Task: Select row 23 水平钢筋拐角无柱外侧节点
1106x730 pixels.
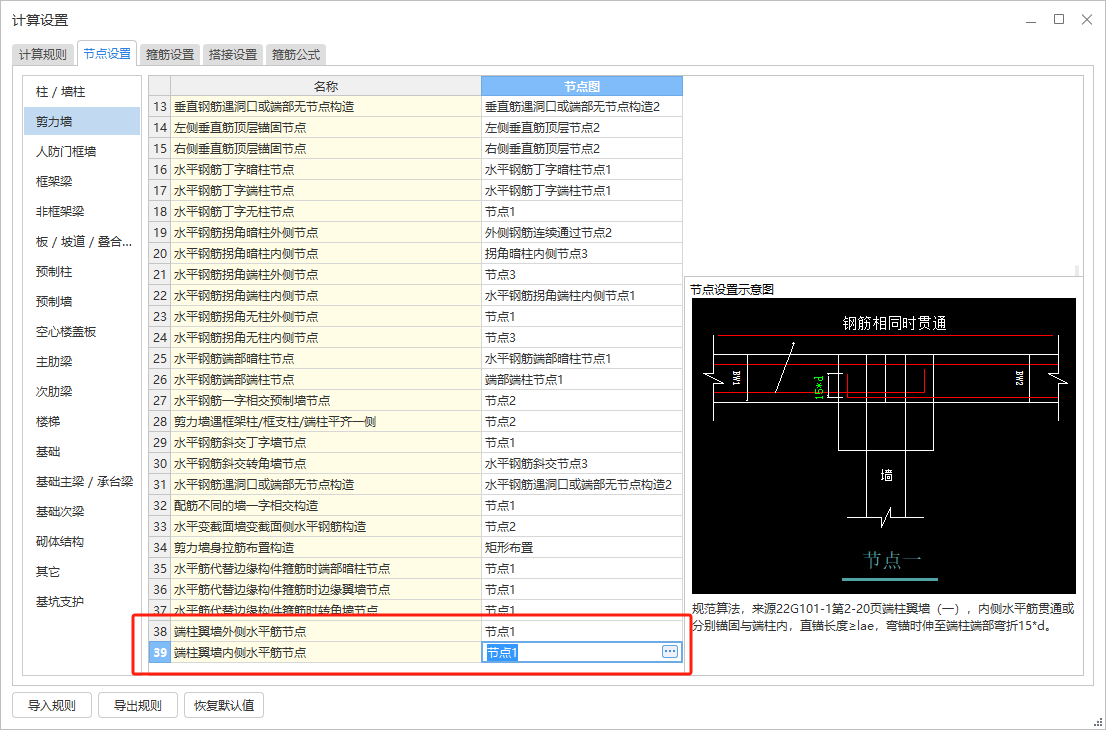Action: coord(326,317)
